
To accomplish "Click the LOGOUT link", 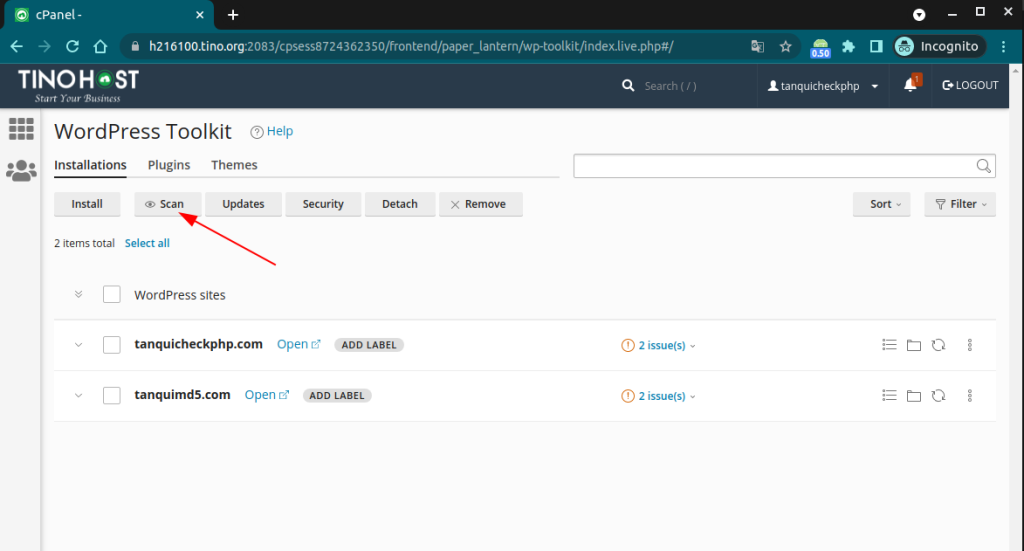I will tap(970, 86).
